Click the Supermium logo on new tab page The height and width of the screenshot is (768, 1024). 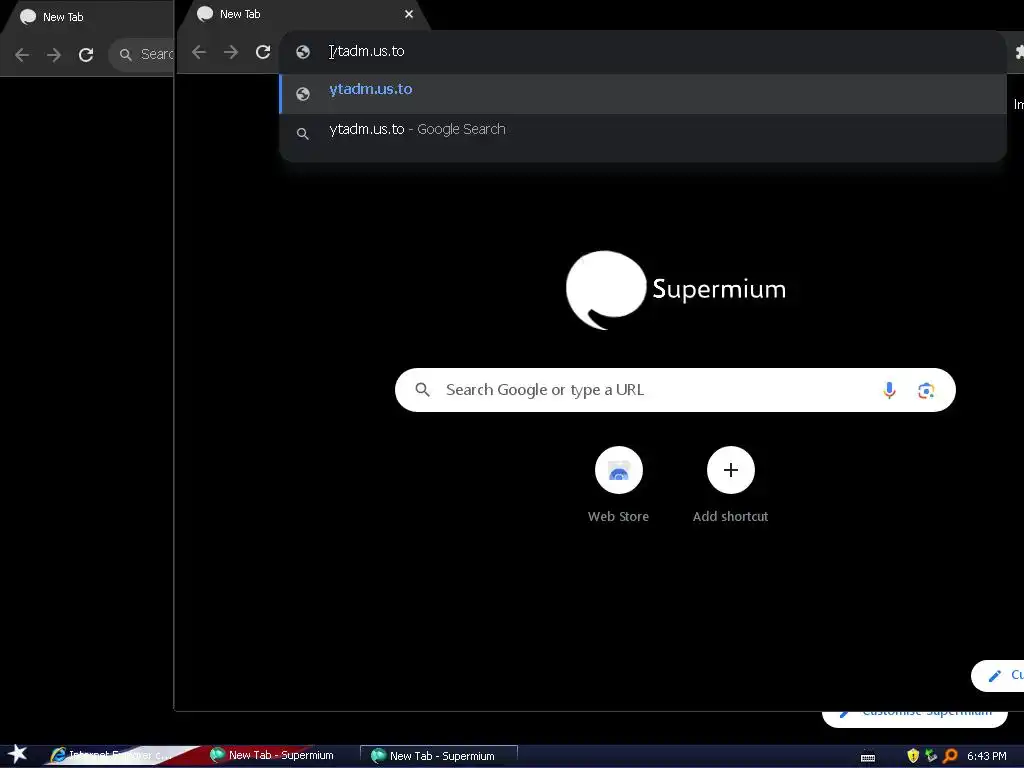676,290
